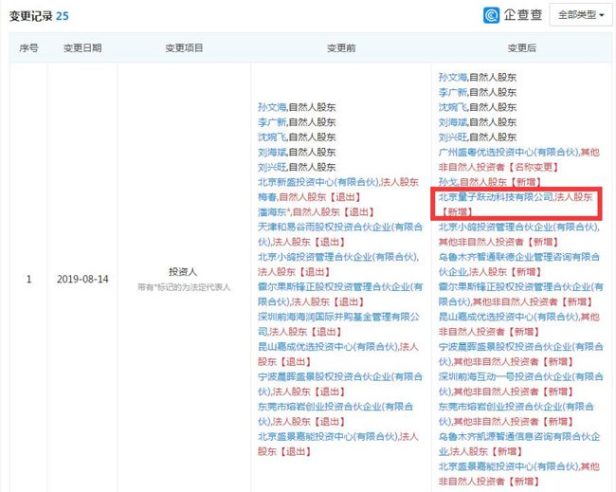Screen dimensions: 616x492
Task: Open the 全部类型 filter dropdown
Action: coord(581,15)
